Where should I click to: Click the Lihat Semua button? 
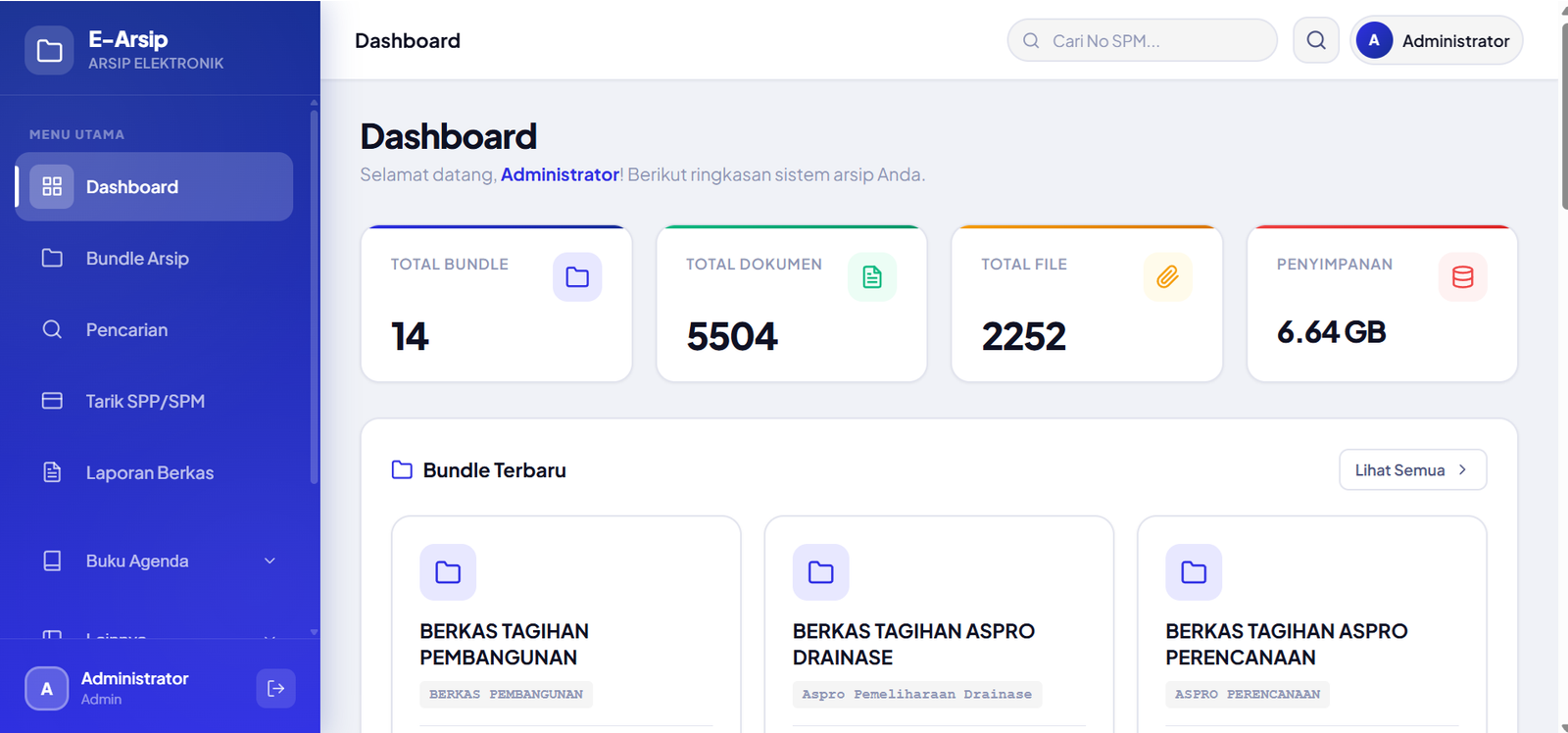coord(1412,469)
